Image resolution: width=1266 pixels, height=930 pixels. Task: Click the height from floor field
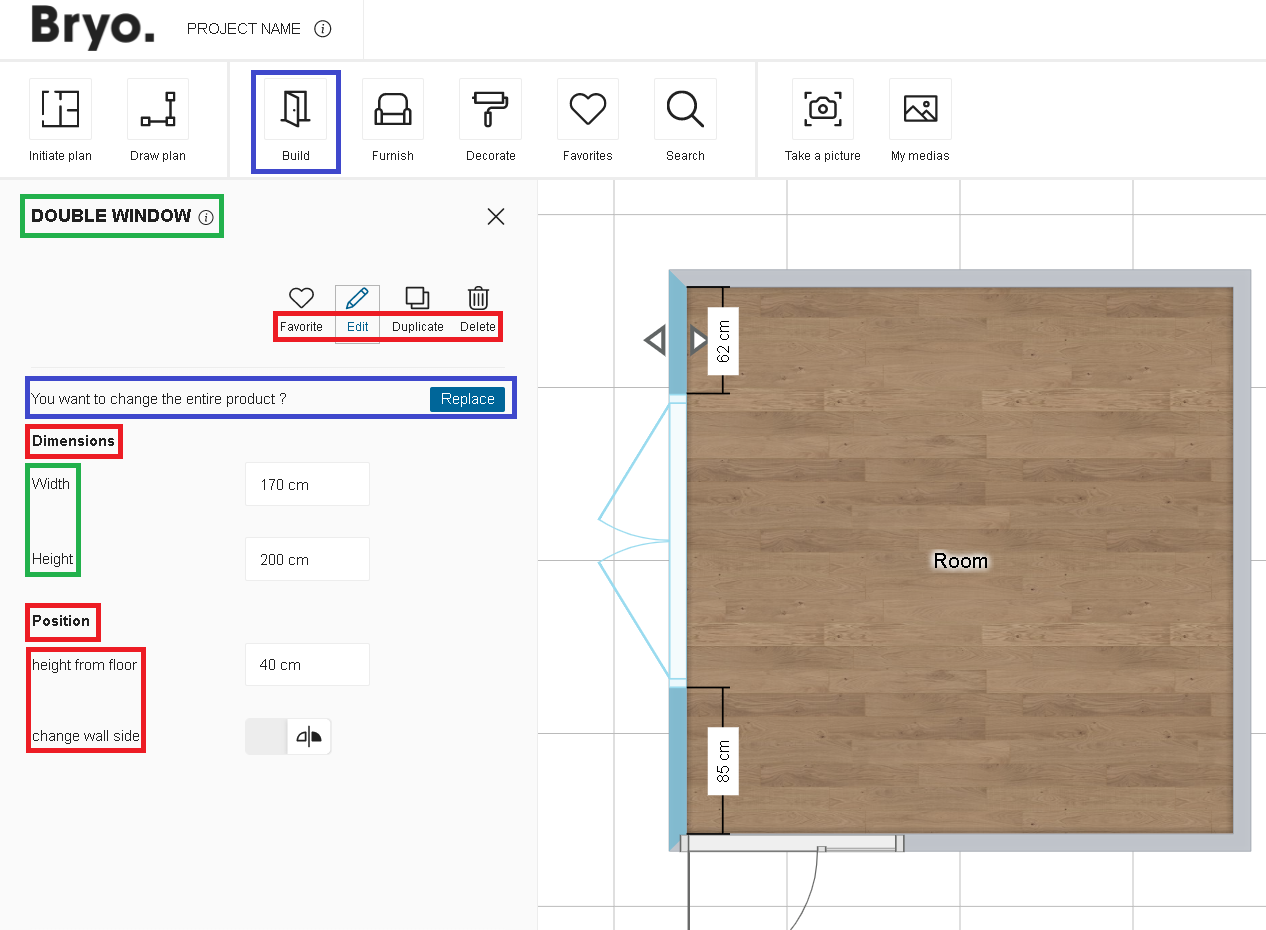coord(307,665)
